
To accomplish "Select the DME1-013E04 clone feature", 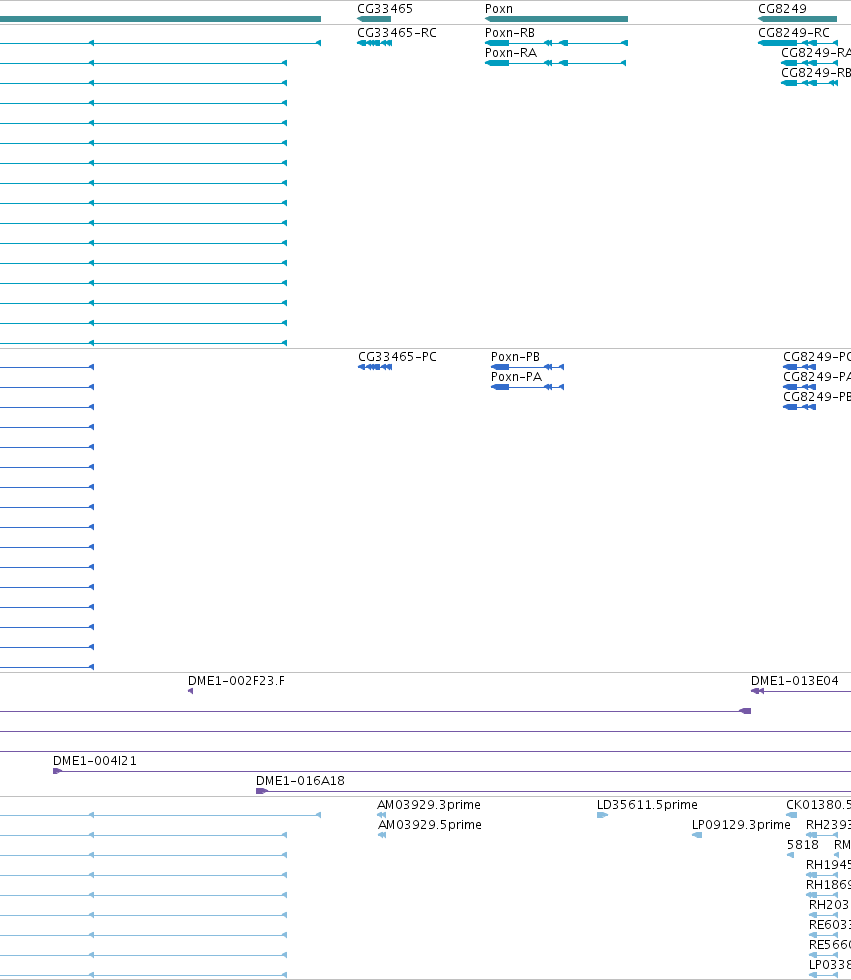I will 801,691.
